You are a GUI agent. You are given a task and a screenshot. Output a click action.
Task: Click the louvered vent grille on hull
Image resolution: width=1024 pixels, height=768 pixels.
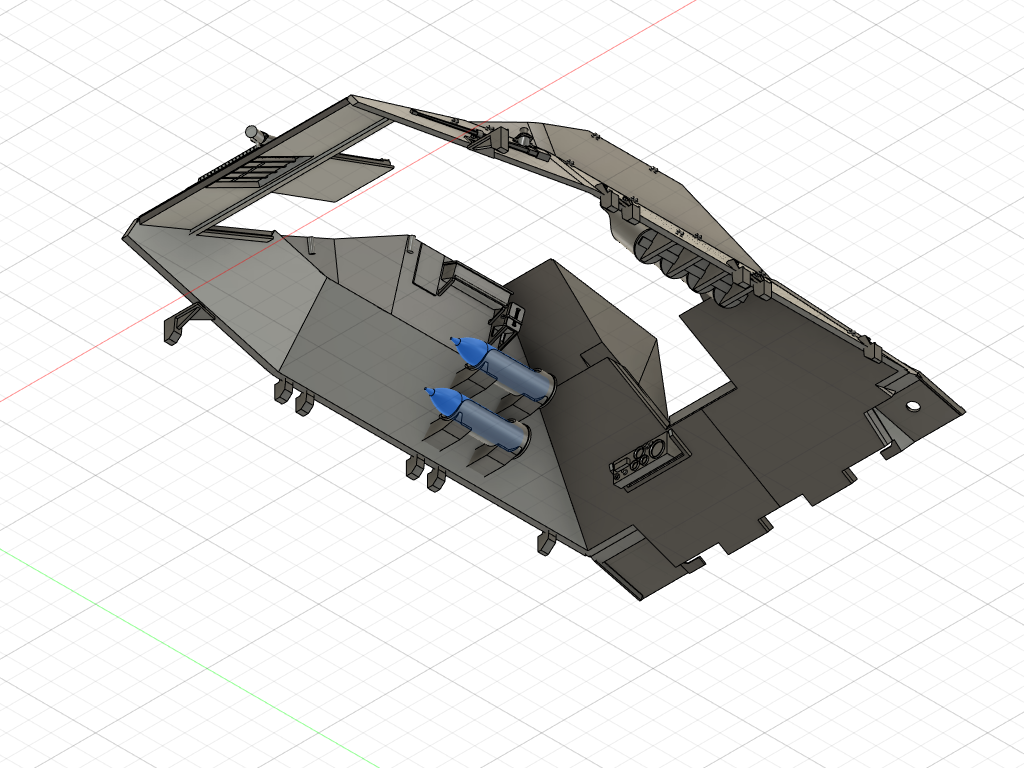pyautogui.click(x=253, y=171)
